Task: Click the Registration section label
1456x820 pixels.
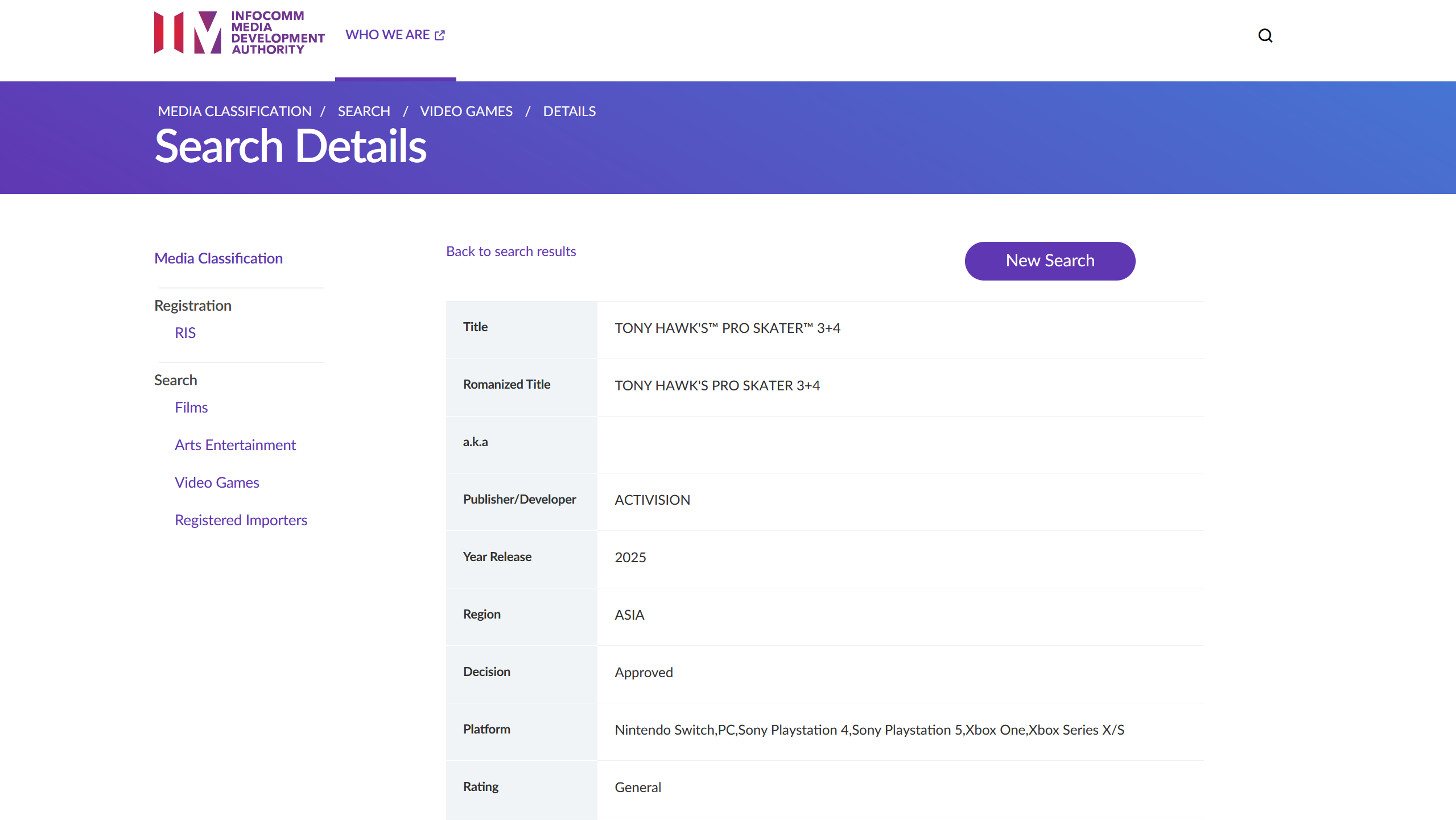Action: pos(193,306)
